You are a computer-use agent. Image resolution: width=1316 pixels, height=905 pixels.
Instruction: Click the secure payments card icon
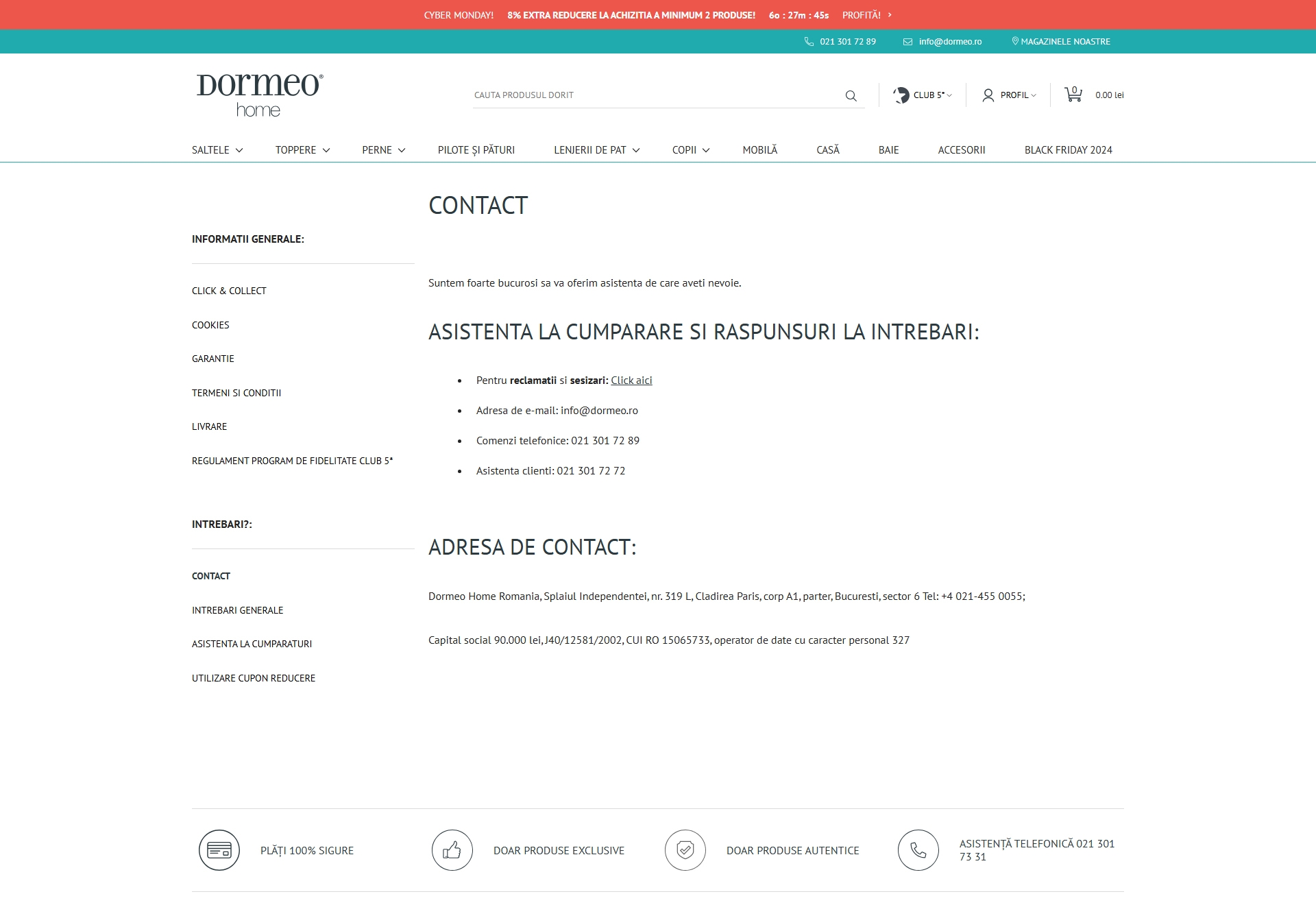tap(219, 850)
